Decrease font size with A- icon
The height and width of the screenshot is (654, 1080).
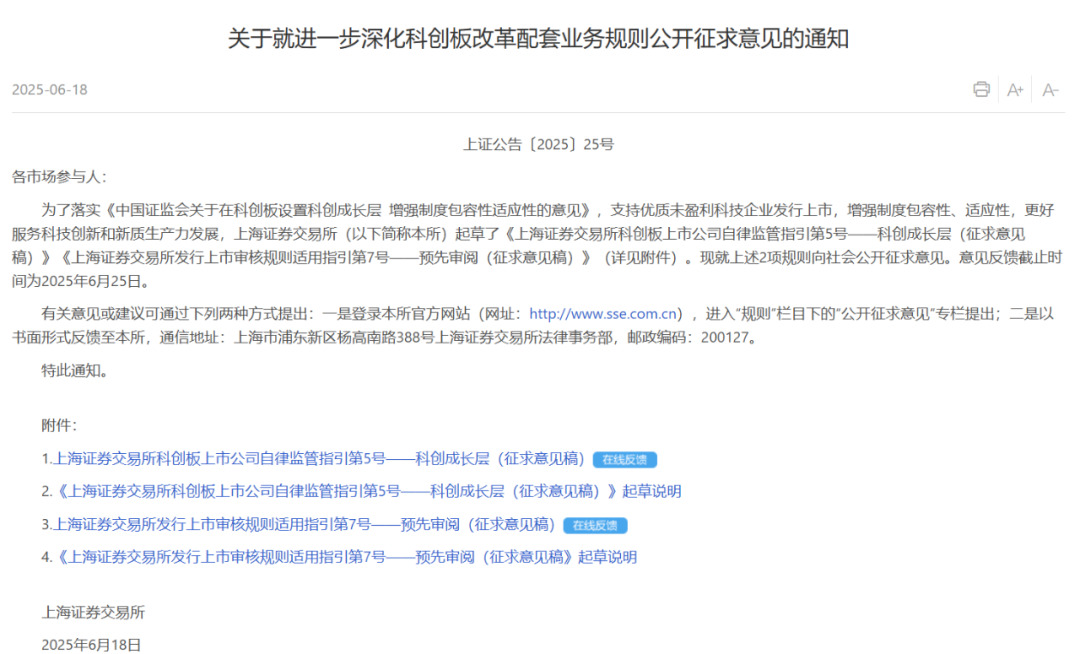coord(1050,90)
